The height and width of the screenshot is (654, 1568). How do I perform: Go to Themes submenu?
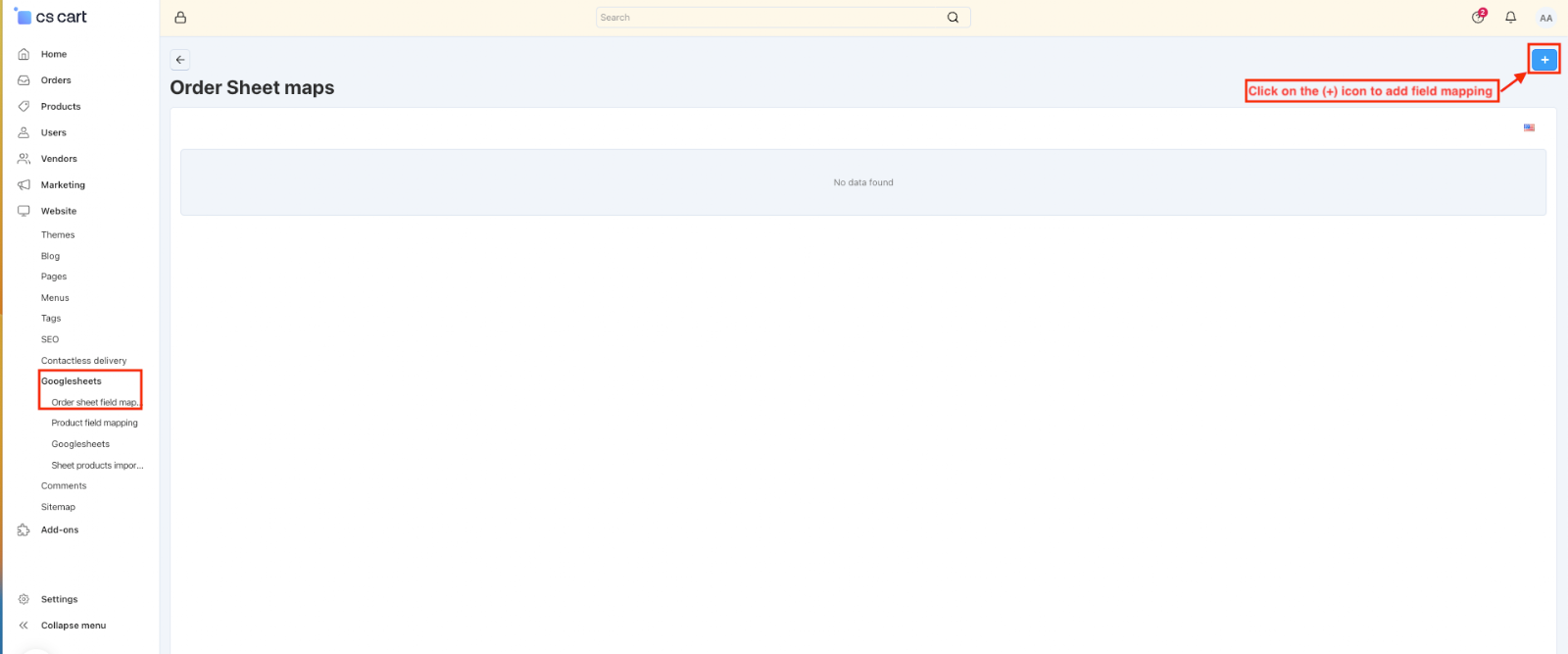58,235
